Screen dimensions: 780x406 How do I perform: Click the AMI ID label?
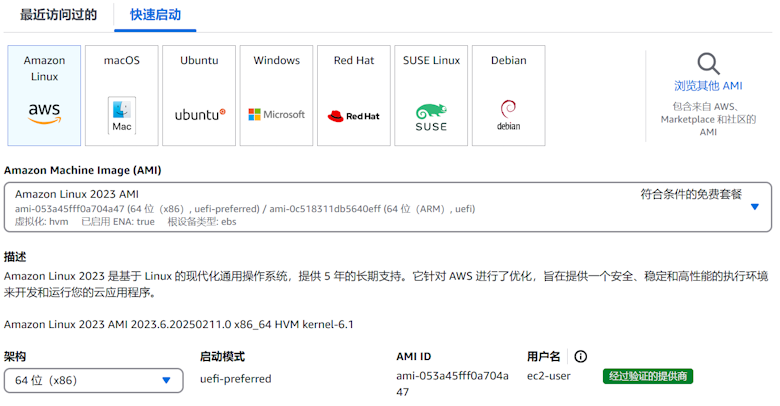[414, 357]
